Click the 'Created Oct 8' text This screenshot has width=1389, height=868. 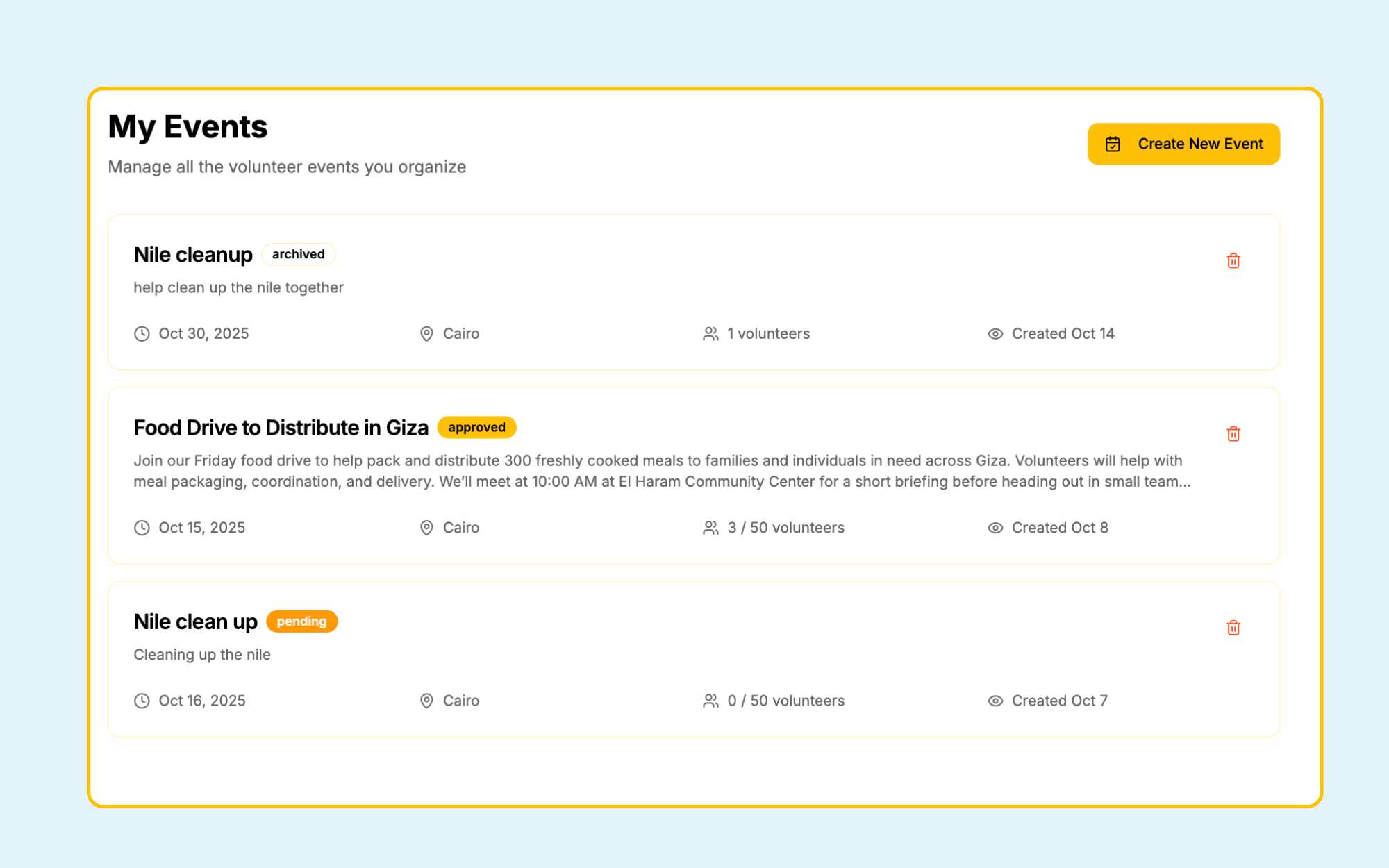click(1060, 528)
